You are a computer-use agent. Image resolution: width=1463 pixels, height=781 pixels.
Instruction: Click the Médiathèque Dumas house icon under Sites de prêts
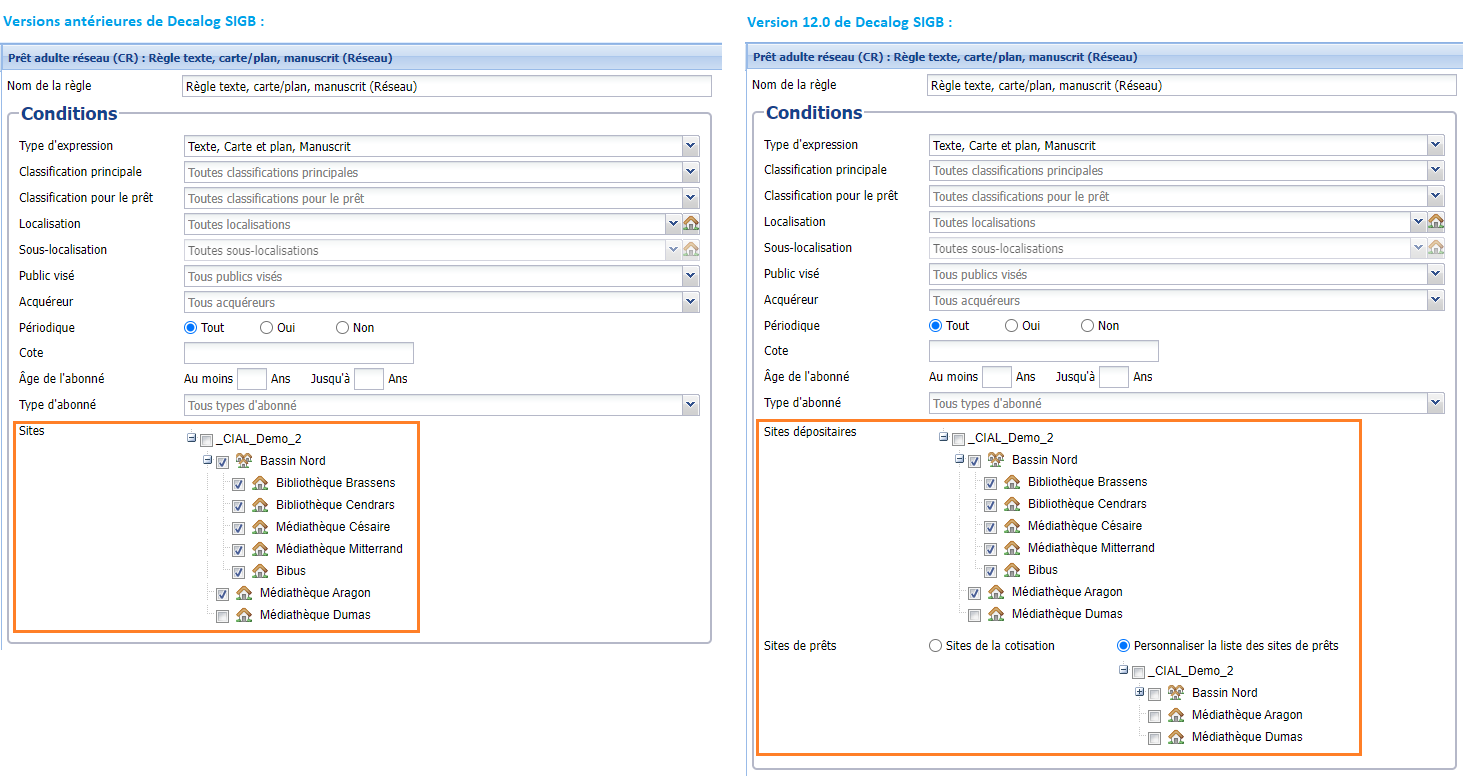(1176, 737)
